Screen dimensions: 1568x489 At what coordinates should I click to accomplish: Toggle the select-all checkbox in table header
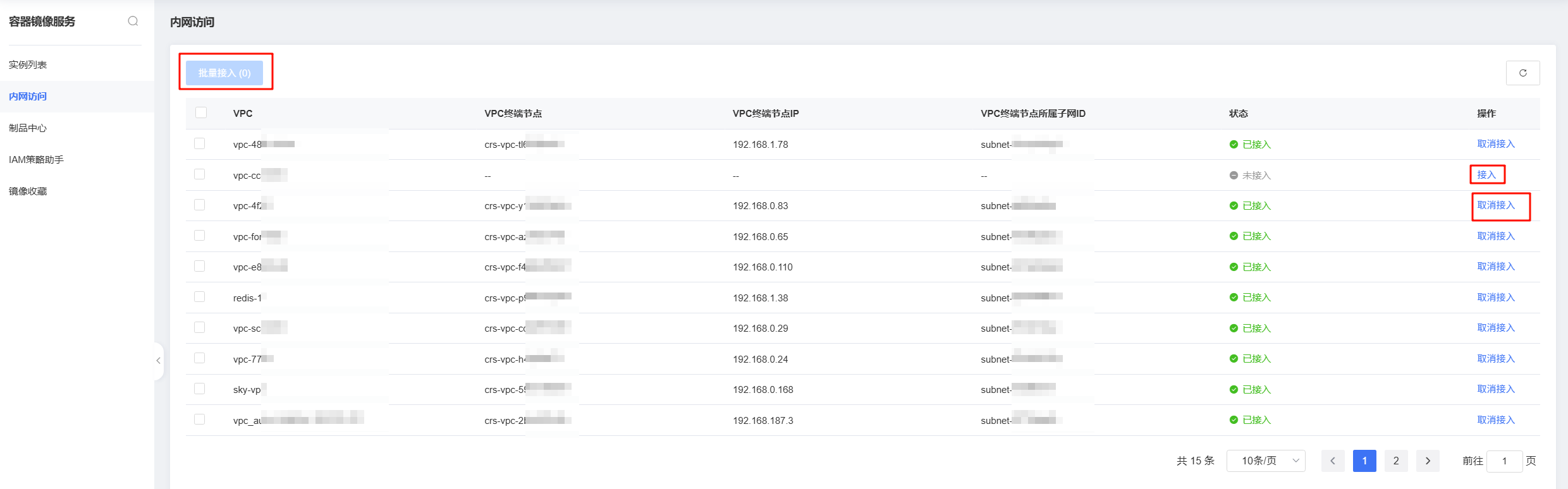coord(201,112)
